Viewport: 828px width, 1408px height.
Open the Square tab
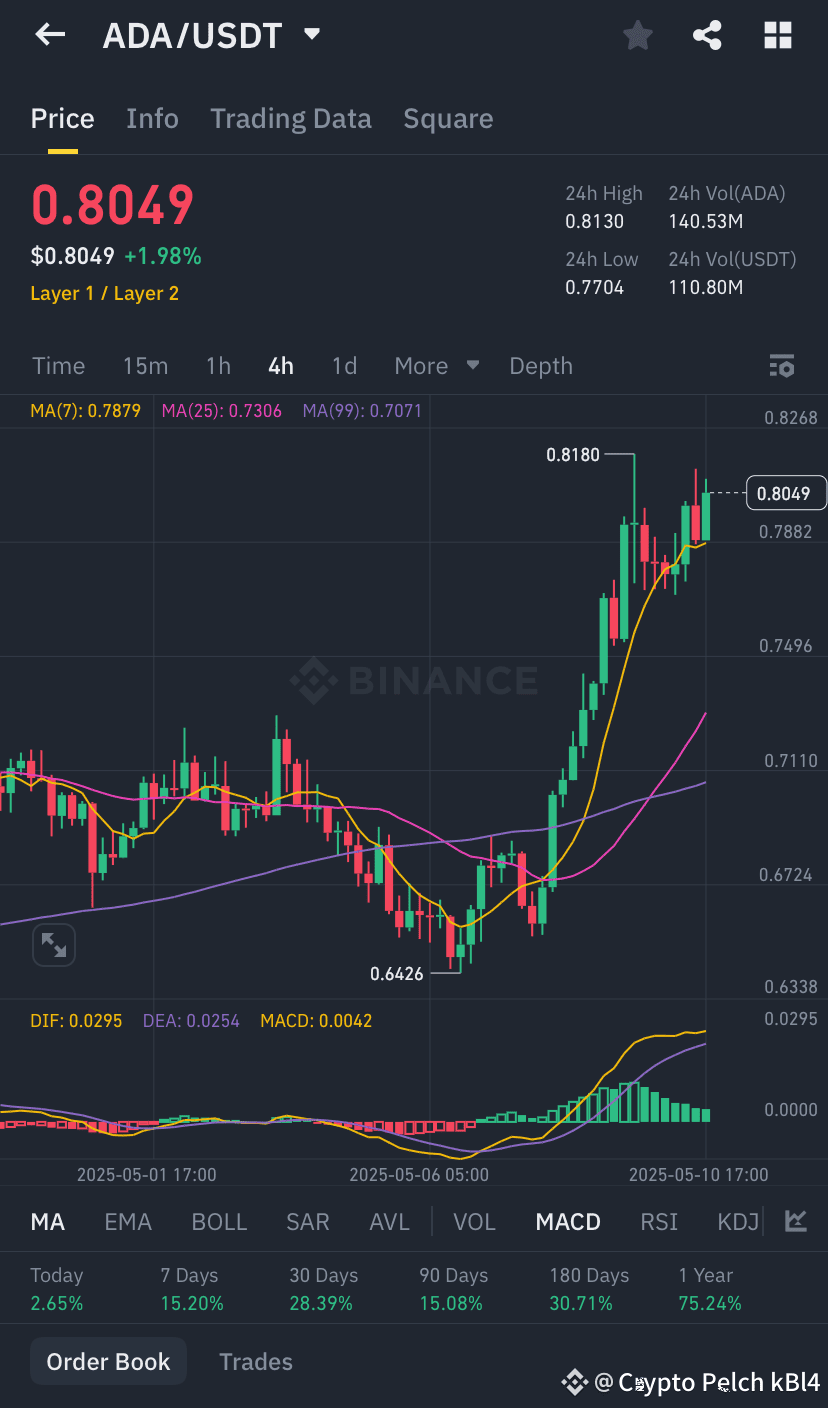(448, 118)
